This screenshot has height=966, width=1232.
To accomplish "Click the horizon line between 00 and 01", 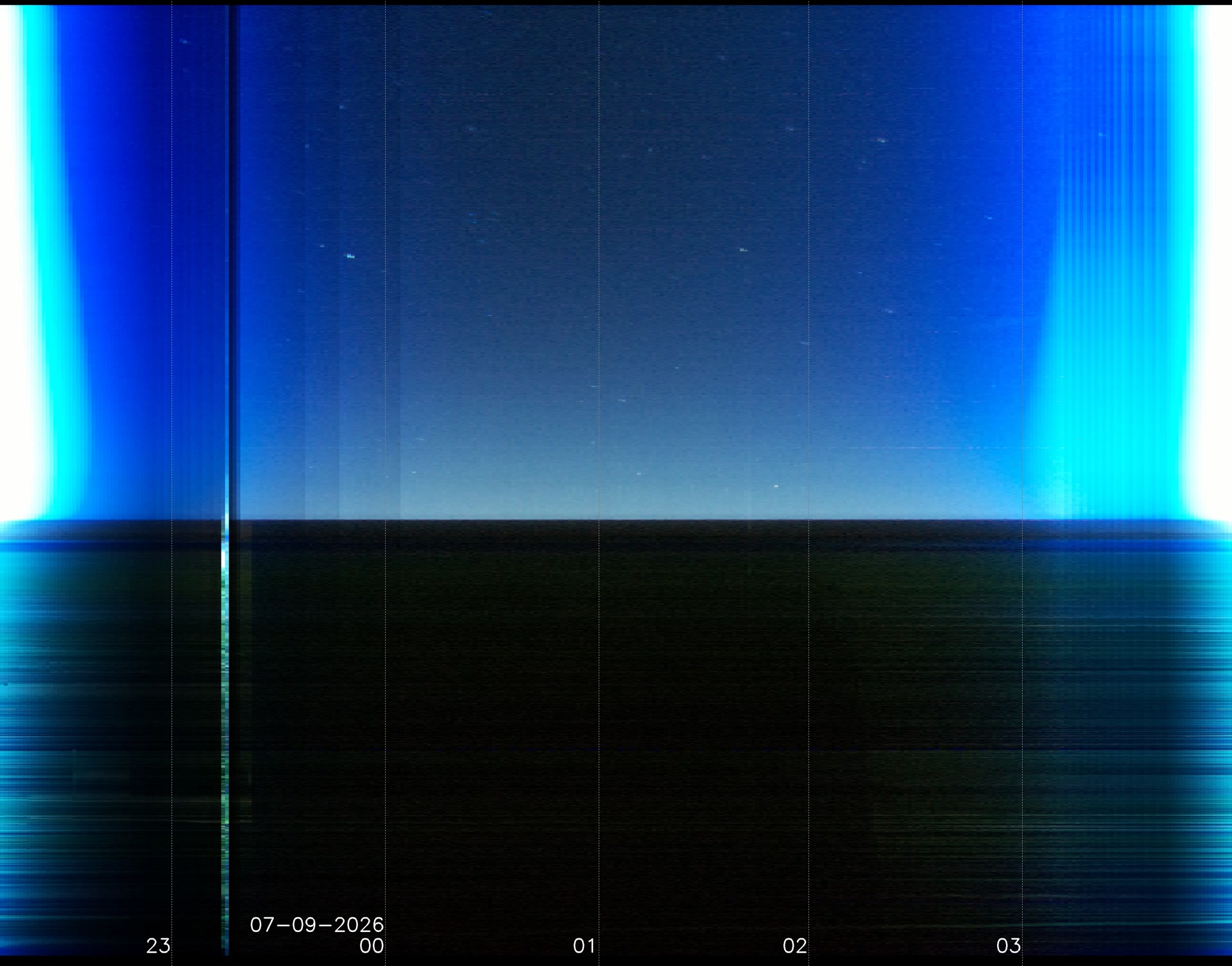I will coord(492,520).
